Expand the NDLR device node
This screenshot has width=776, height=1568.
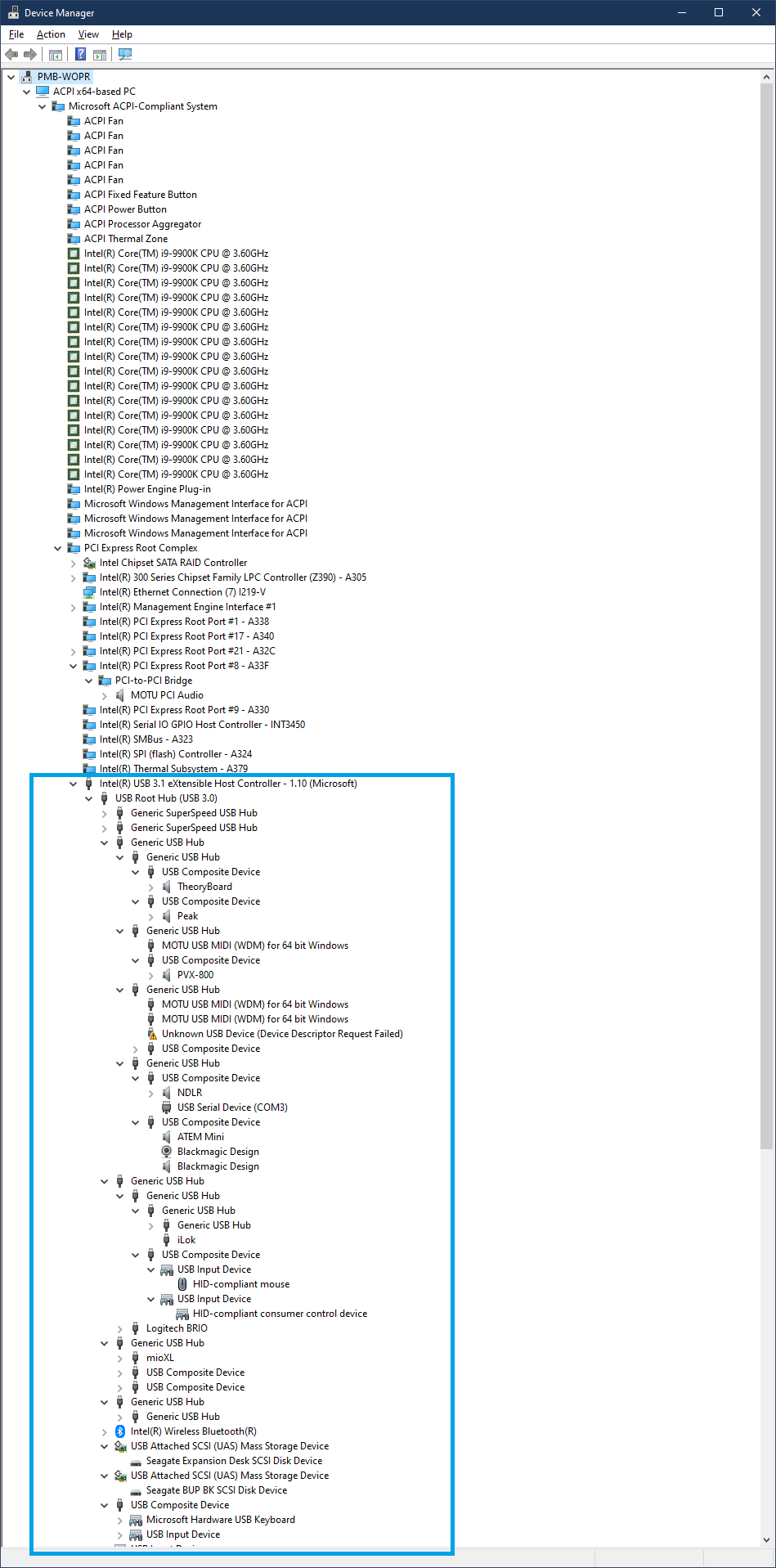(x=151, y=1093)
